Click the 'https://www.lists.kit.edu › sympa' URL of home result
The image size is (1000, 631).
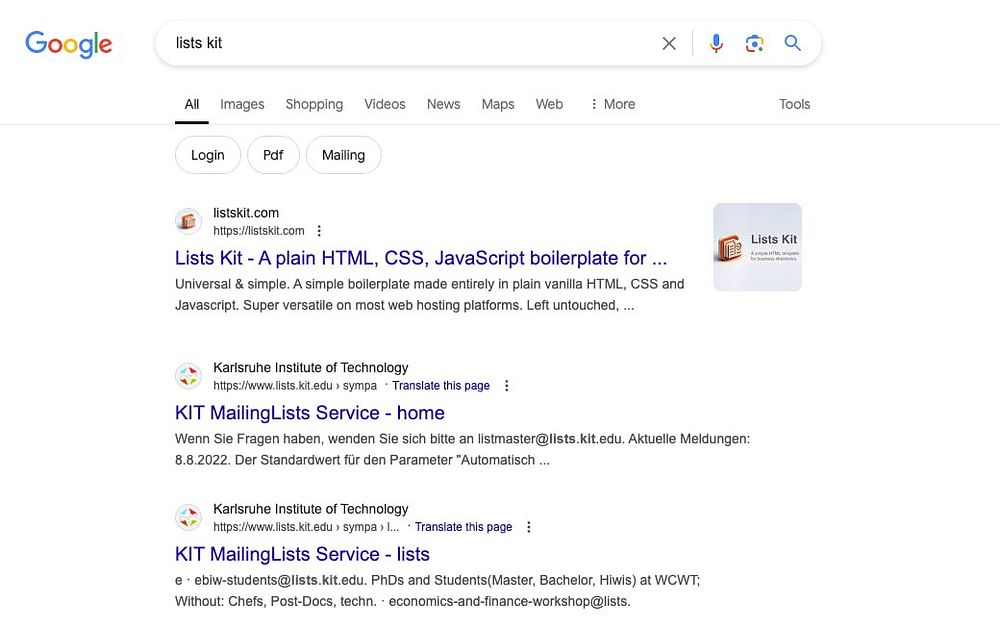[295, 386]
